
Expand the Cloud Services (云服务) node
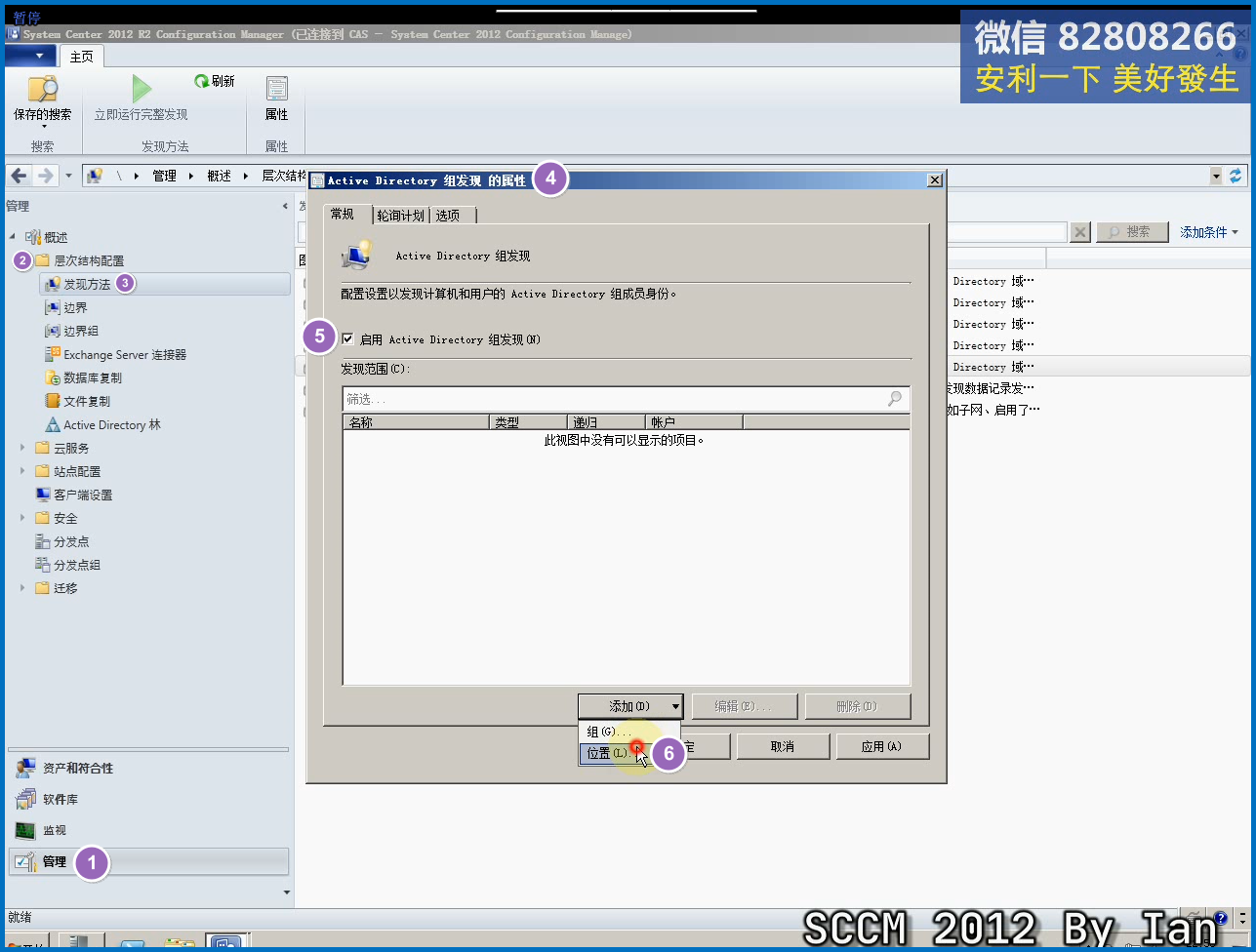(x=23, y=449)
